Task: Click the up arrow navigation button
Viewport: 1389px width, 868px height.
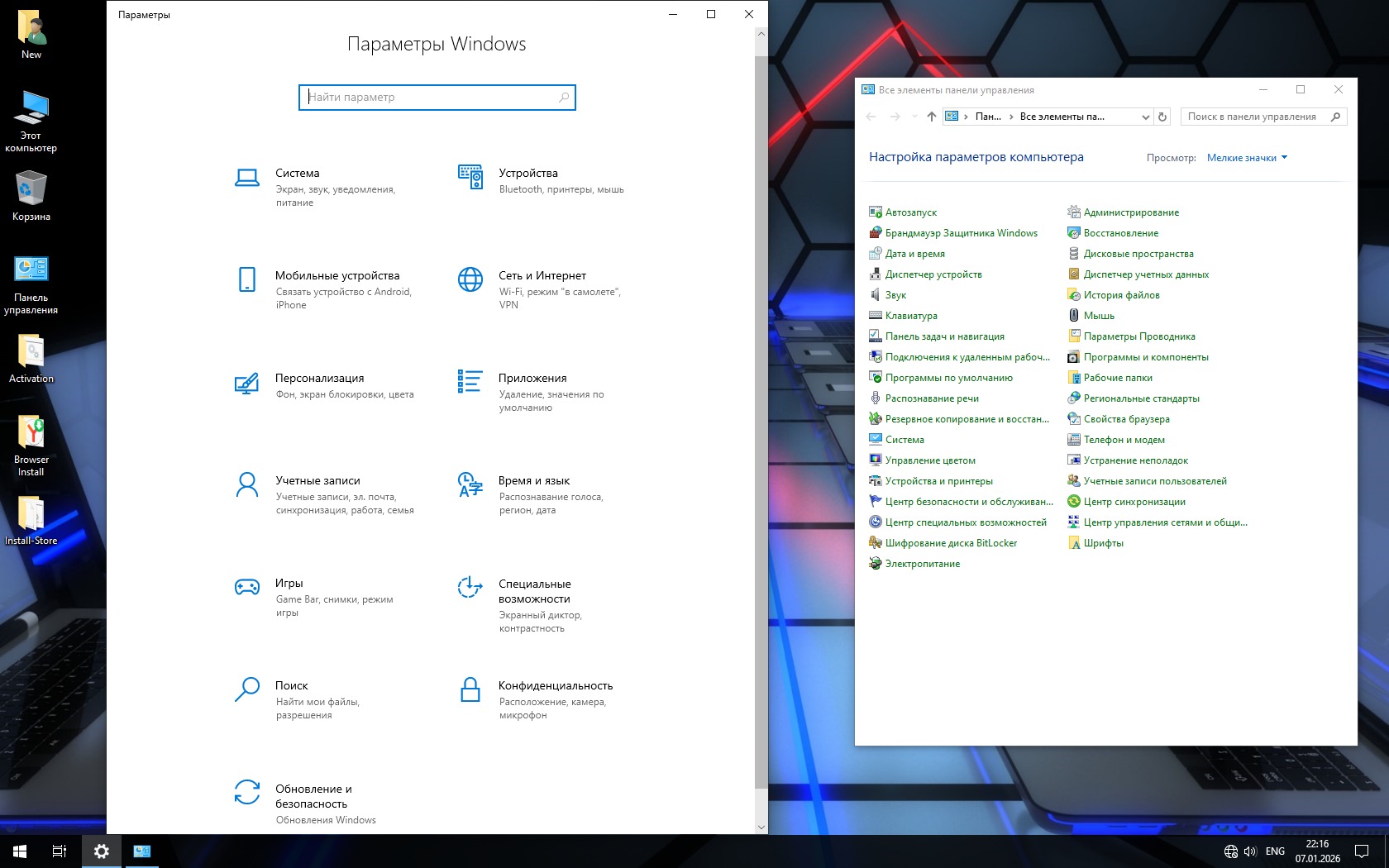Action: (x=931, y=117)
